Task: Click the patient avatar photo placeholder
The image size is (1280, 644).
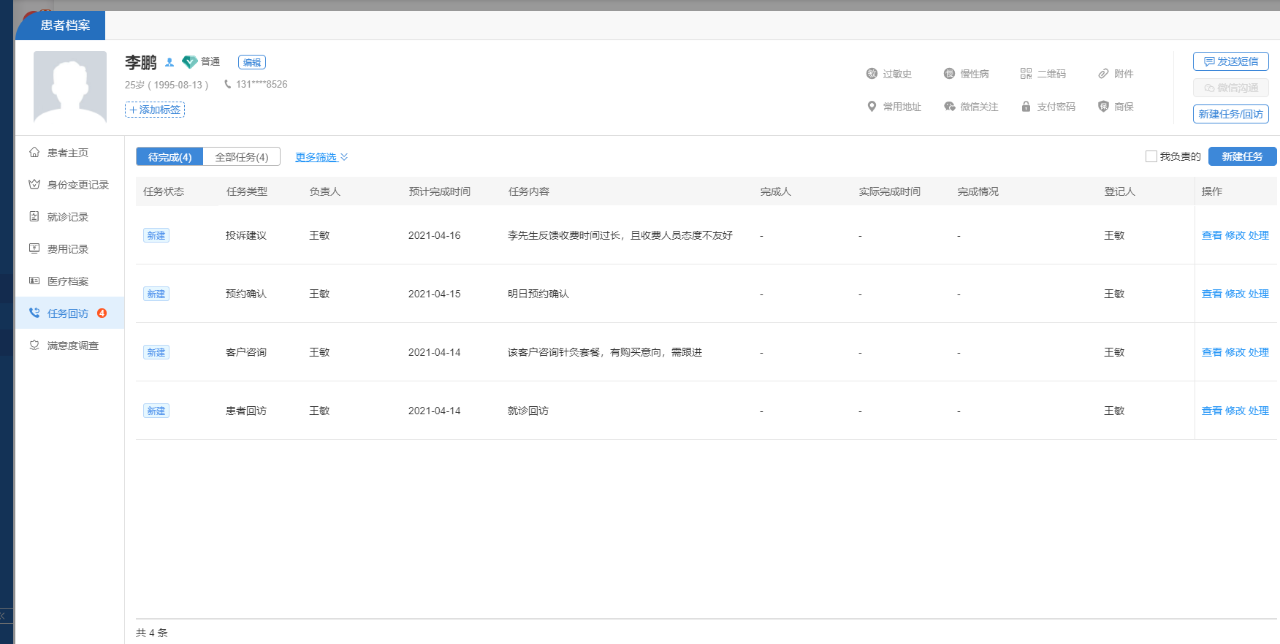Action: click(70, 87)
